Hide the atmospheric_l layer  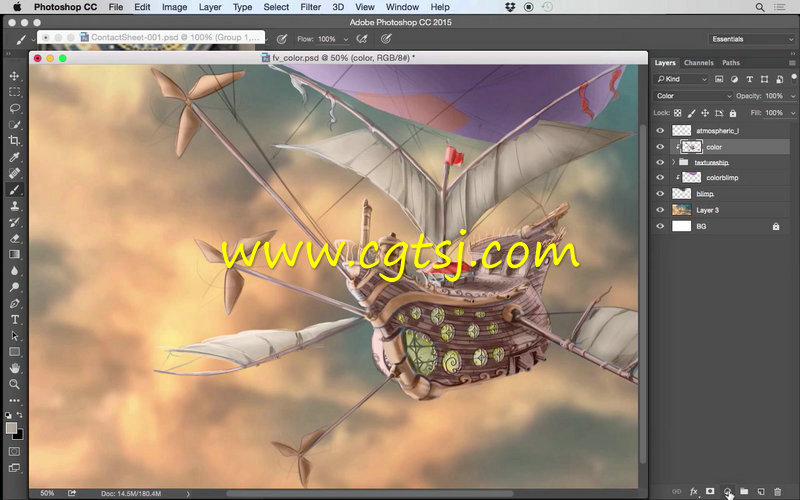click(x=660, y=131)
